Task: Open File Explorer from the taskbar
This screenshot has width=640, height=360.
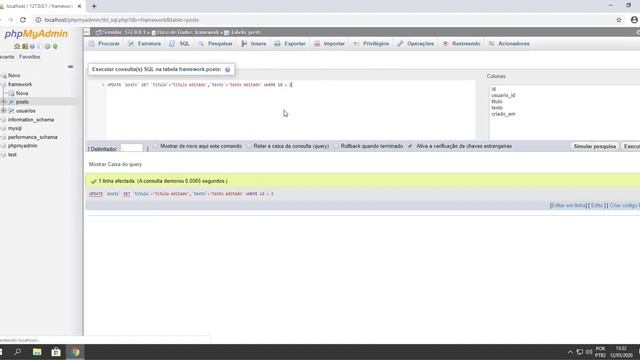Action: click(x=37, y=352)
